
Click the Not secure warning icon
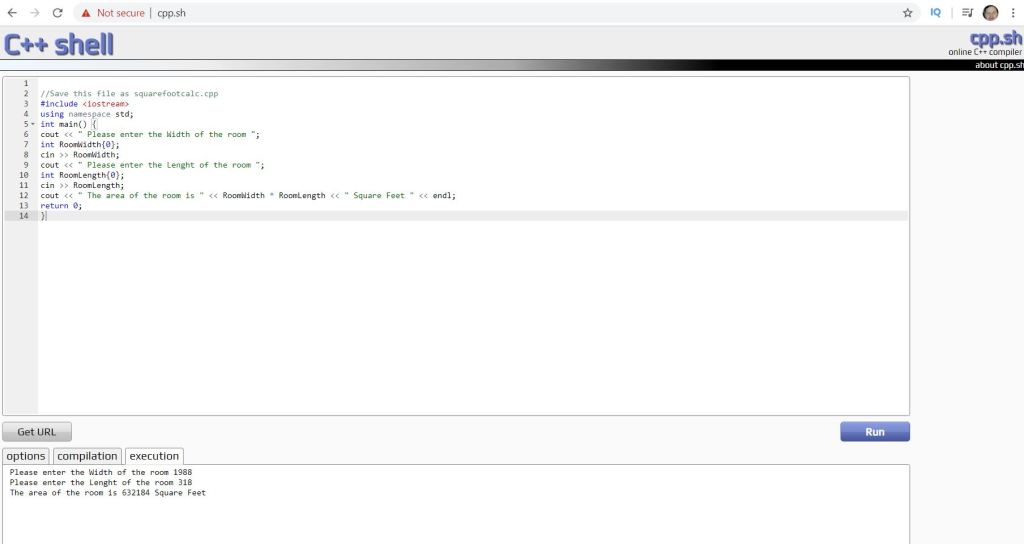[87, 13]
